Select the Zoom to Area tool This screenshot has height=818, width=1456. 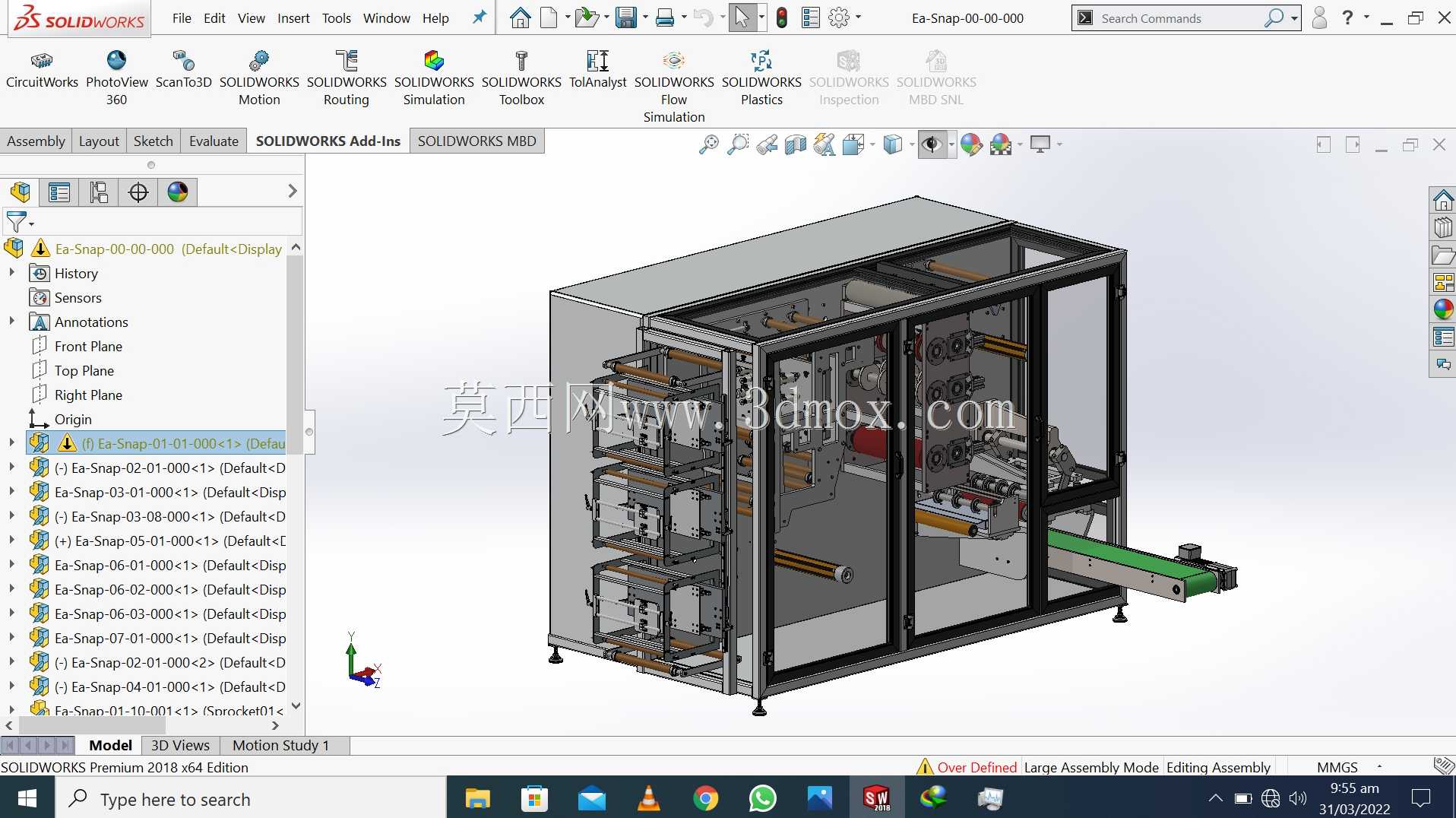[737, 144]
